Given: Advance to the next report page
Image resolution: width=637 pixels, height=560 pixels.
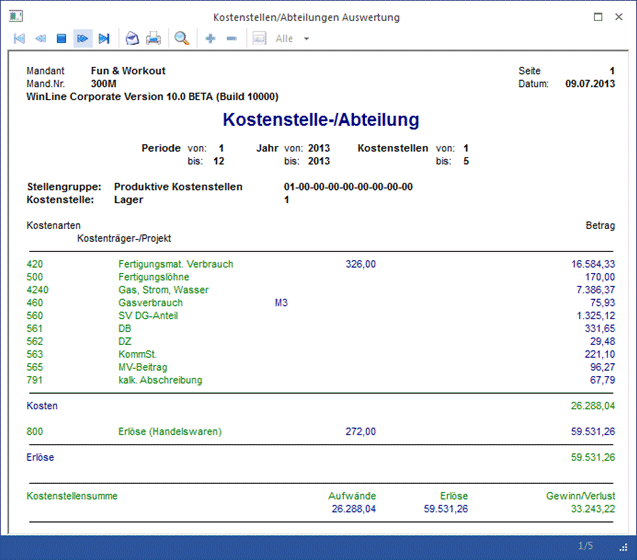Looking at the screenshot, I should click(83, 38).
